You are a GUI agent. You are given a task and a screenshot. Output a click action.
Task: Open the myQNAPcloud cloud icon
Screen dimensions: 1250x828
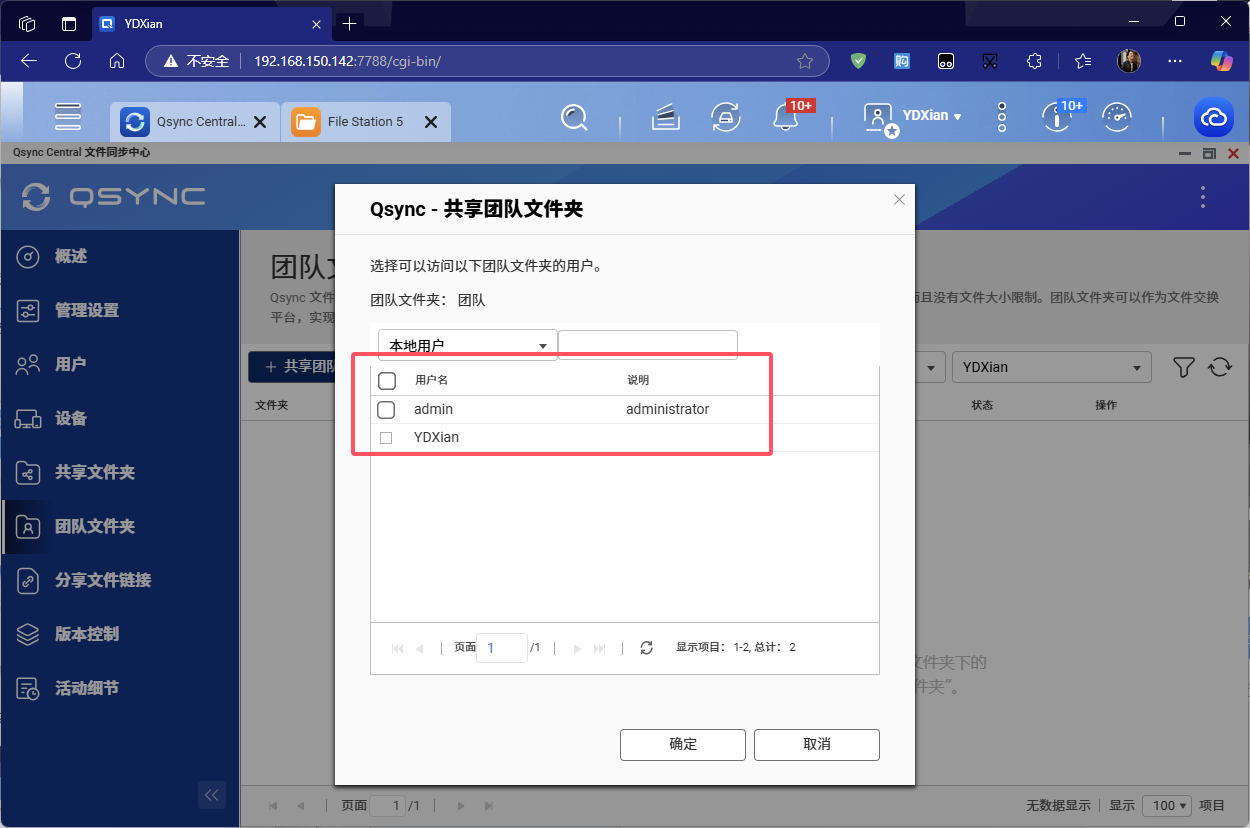(x=1214, y=118)
